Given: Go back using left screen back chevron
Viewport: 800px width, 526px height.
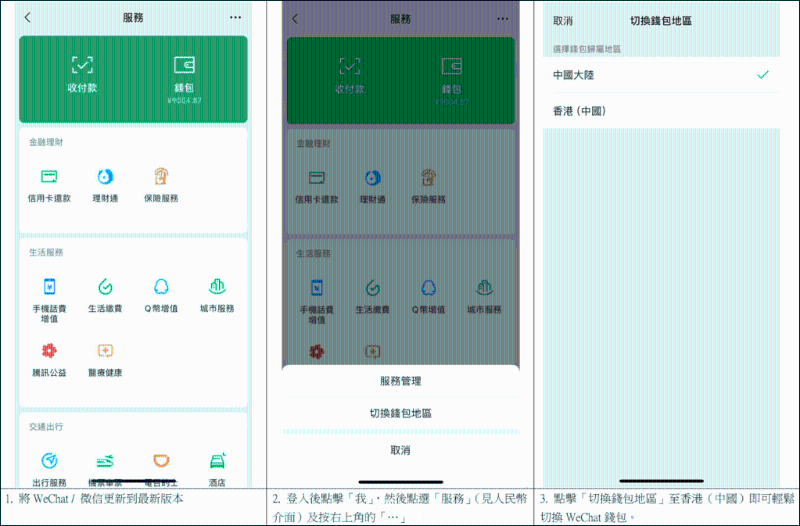Looking at the screenshot, I should point(28,18).
